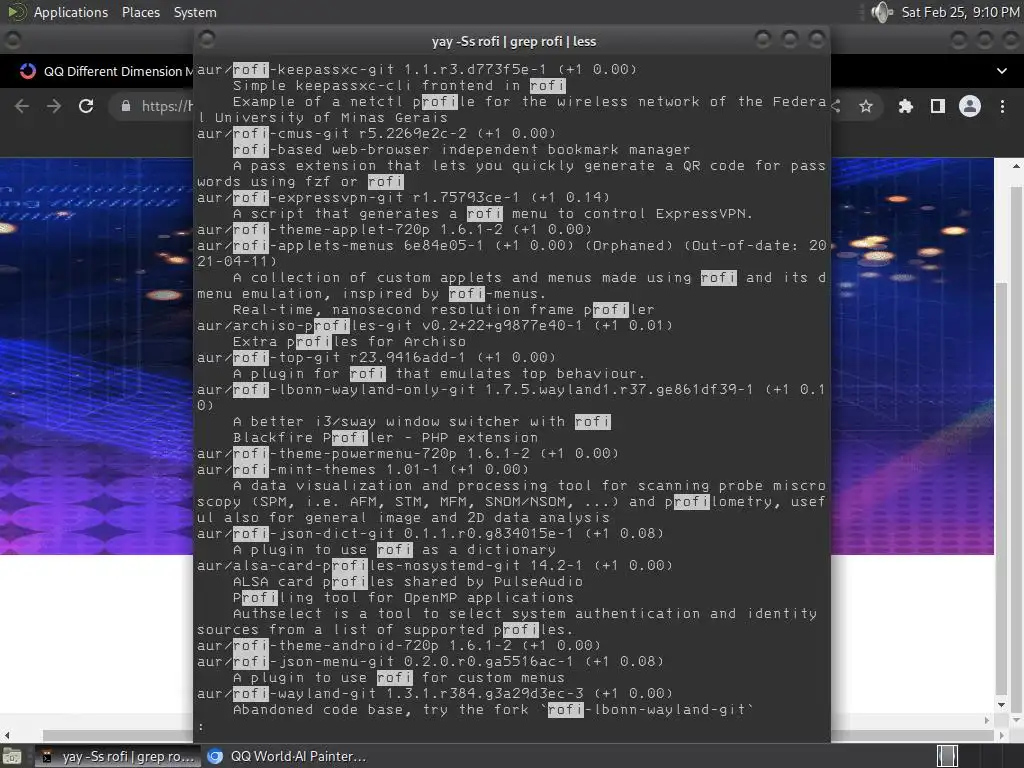Switch to the yay -Ss rofi taskbar item
The height and width of the screenshot is (768, 1024).
click(118, 756)
